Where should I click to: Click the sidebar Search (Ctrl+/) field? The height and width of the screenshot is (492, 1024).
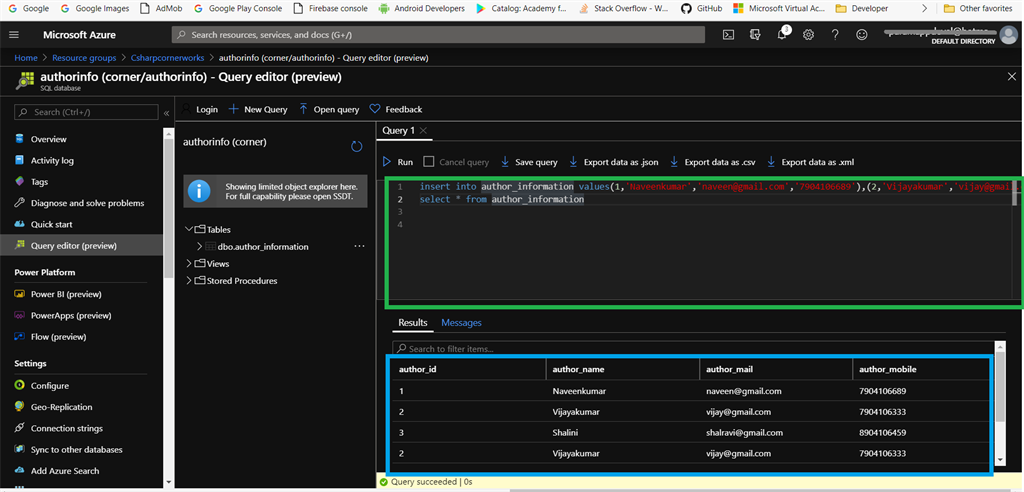(86, 112)
